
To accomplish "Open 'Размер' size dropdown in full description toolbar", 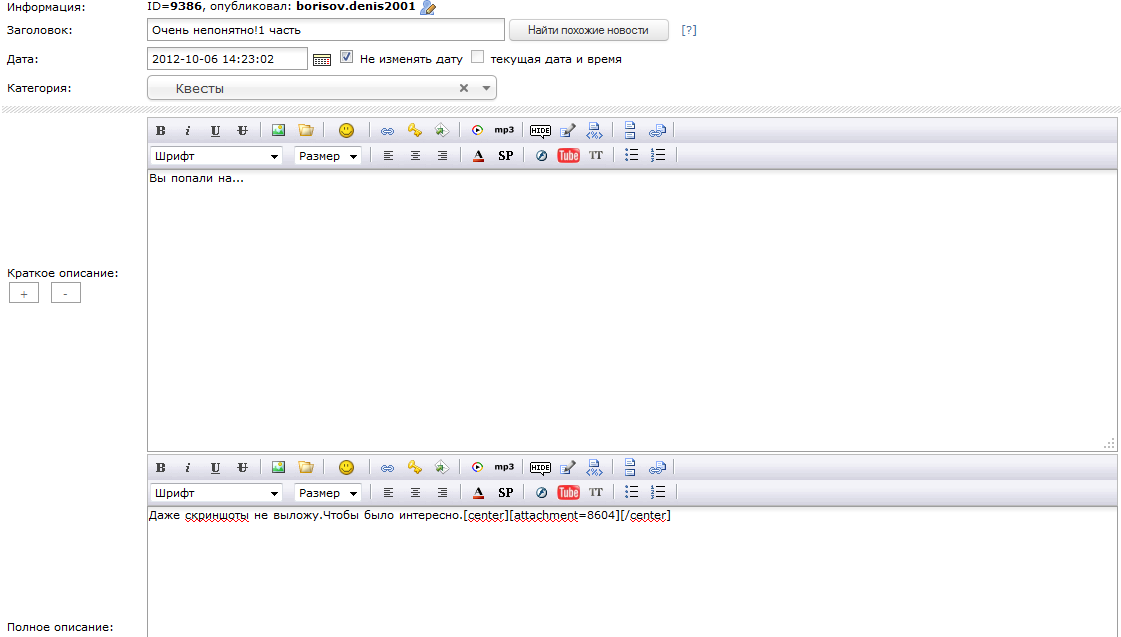I will [x=328, y=493].
